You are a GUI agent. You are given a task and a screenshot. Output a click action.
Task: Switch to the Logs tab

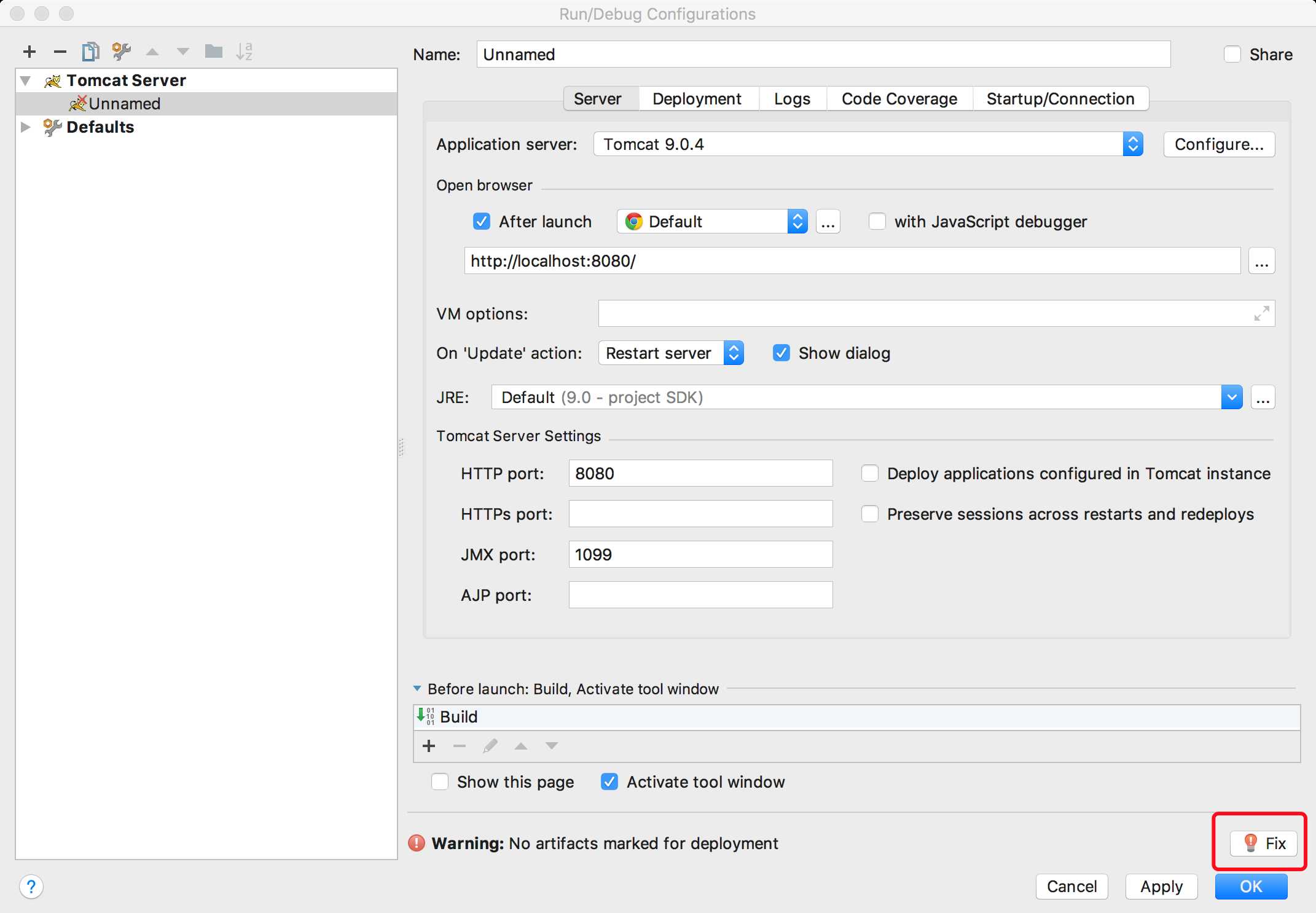[790, 98]
